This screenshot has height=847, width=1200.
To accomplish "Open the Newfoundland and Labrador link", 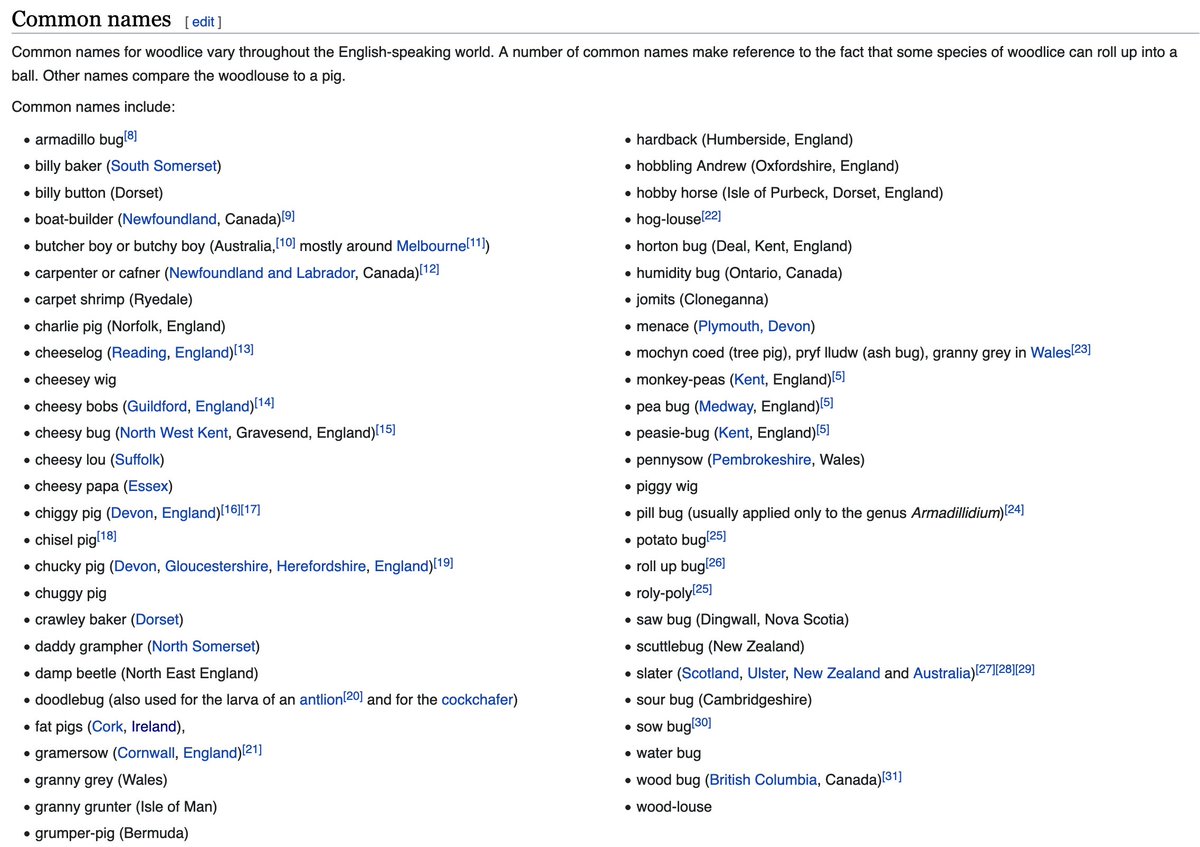I will coord(261,273).
